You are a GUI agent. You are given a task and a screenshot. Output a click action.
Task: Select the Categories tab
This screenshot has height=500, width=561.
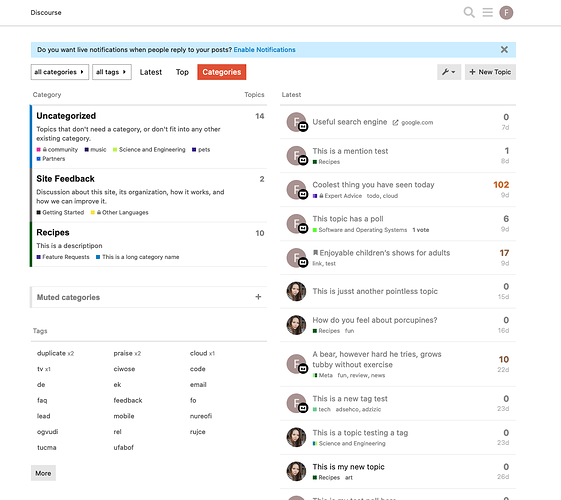[221, 72]
